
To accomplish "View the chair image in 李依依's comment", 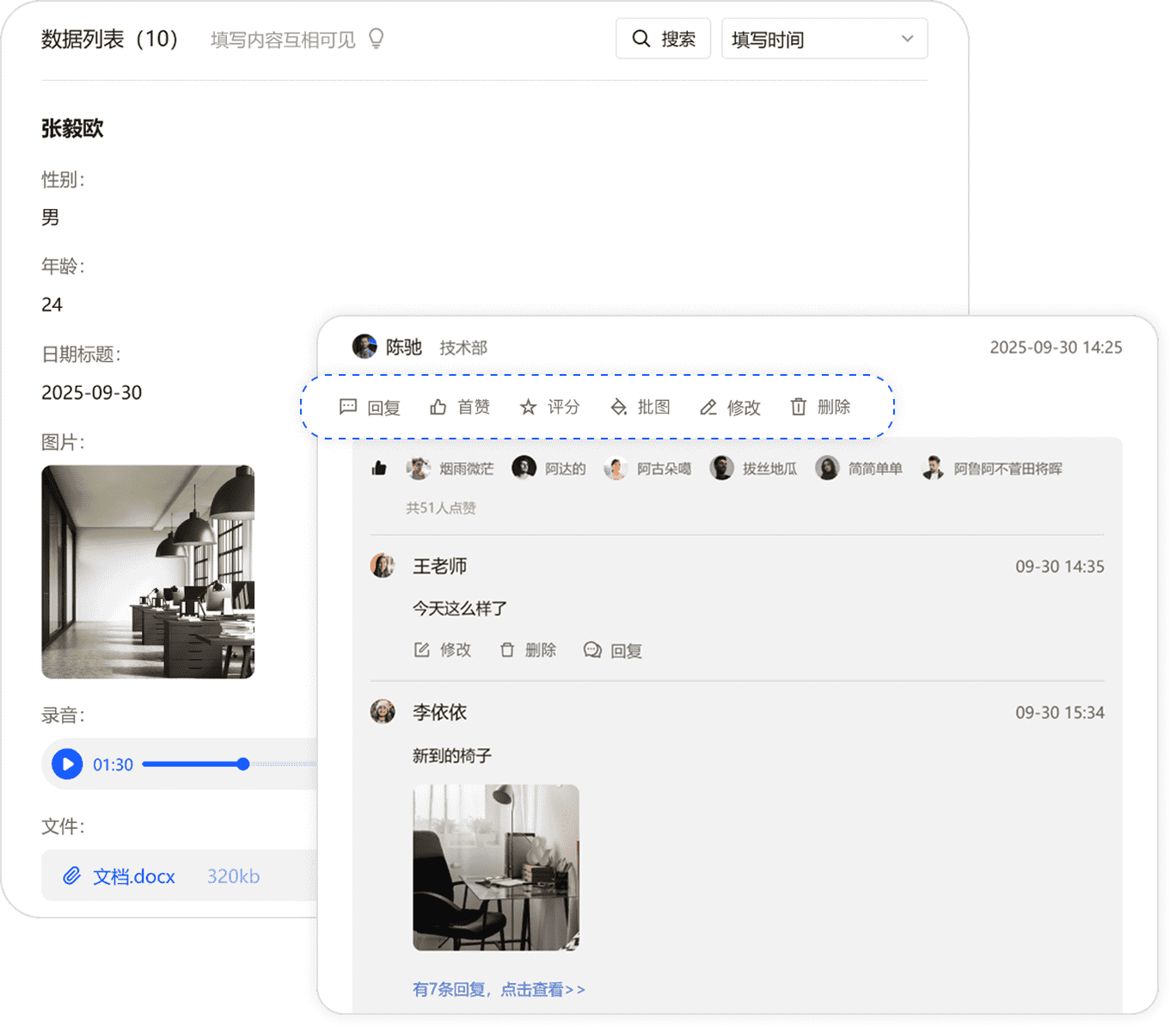I will point(496,867).
